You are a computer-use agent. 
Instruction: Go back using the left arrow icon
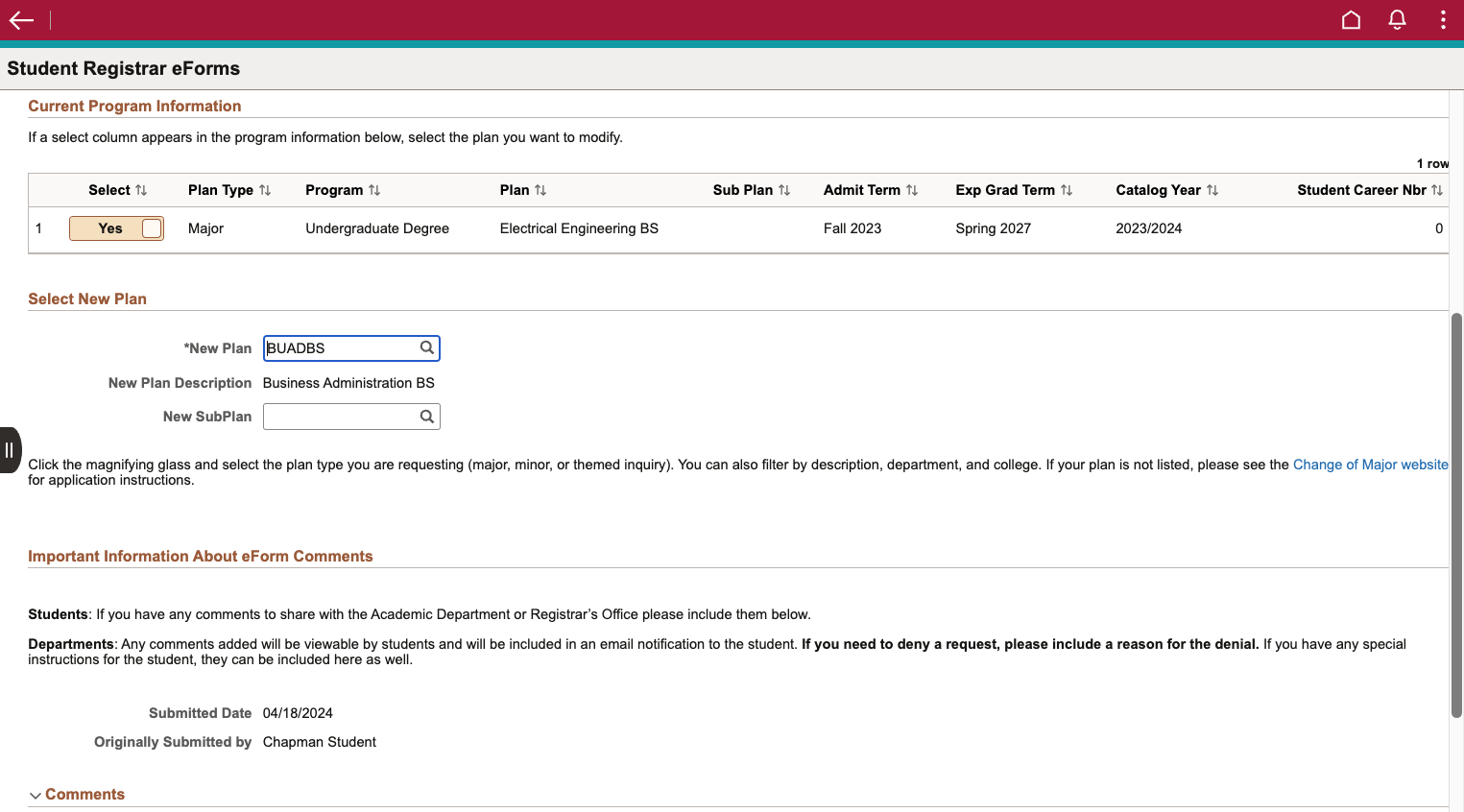(x=21, y=20)
